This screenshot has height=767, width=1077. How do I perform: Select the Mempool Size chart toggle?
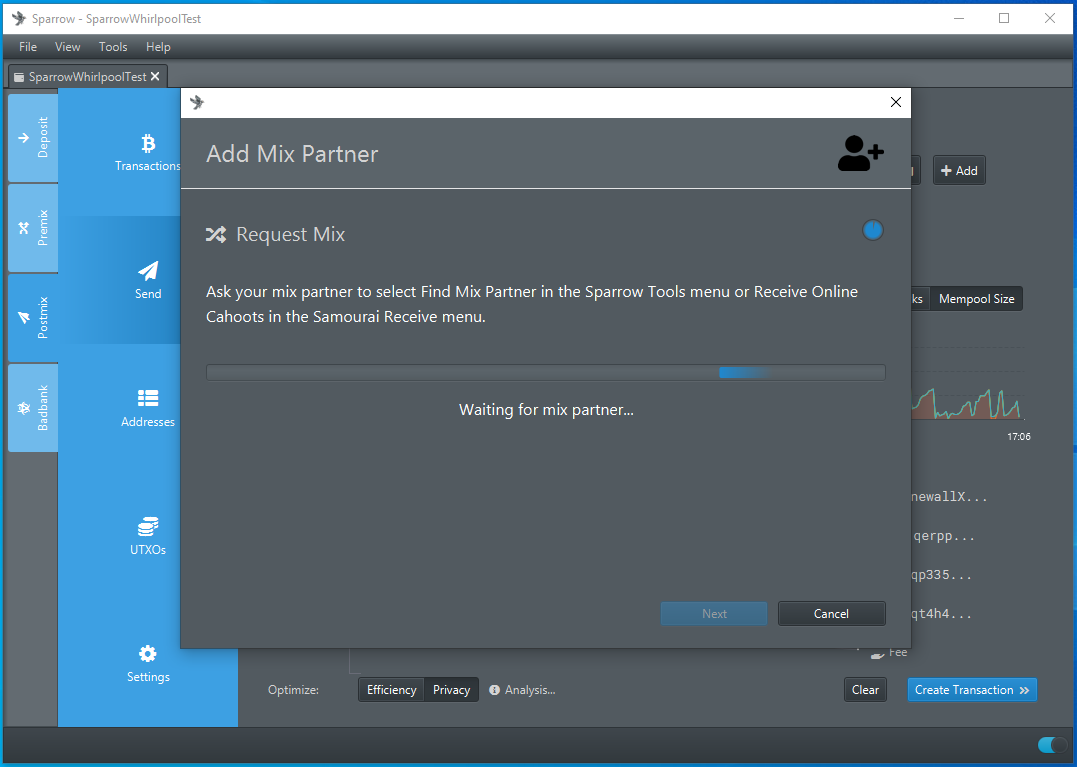point(976,299)
